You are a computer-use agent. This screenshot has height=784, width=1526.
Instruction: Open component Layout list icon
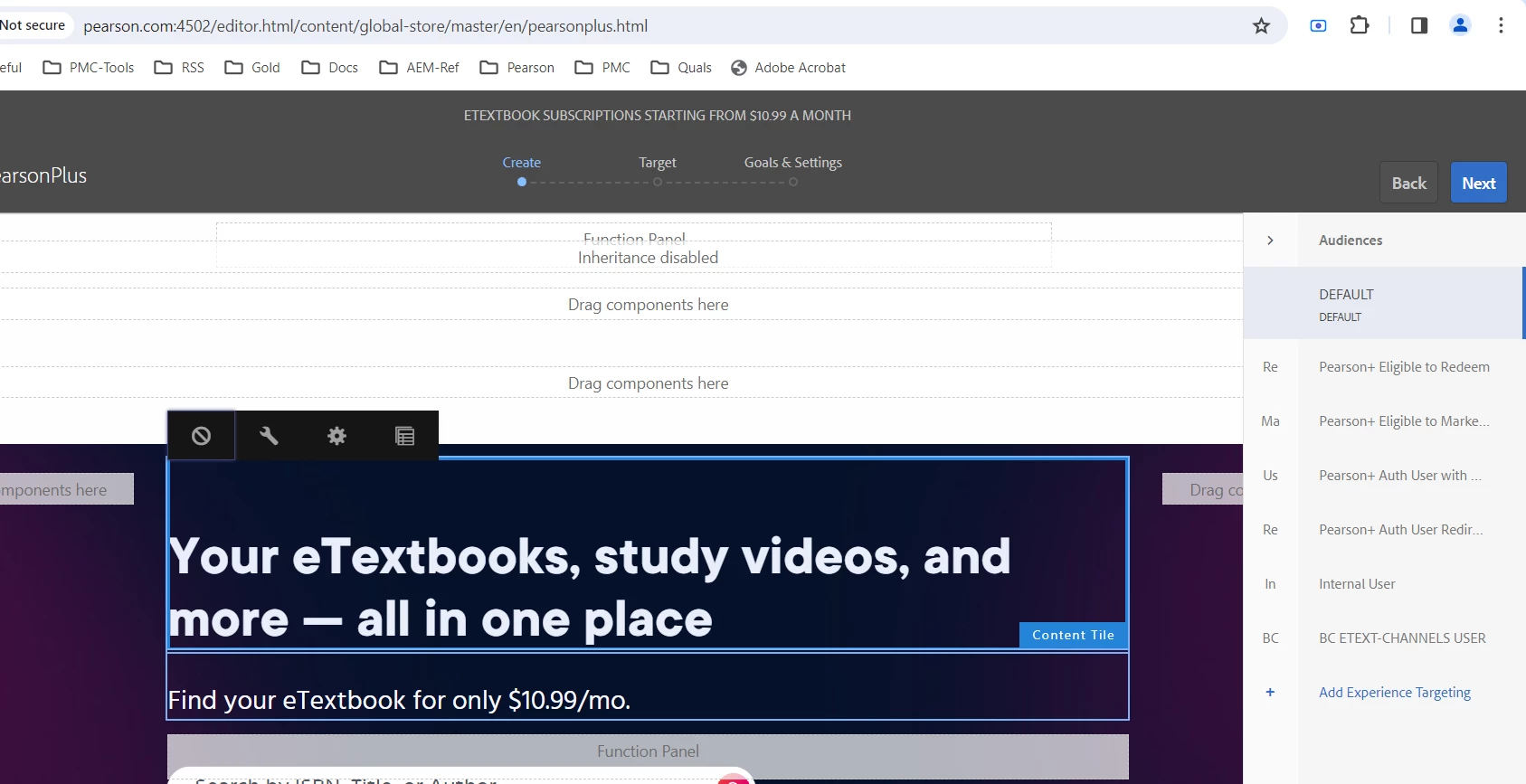tap(404, 436)
